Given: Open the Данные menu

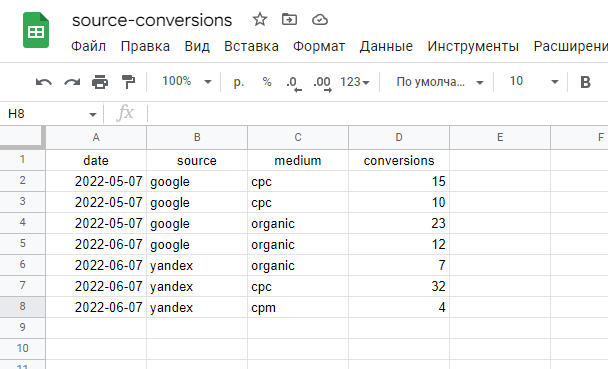Looking at the screenshot, I should pyautogui.click(x=386, y=46).
